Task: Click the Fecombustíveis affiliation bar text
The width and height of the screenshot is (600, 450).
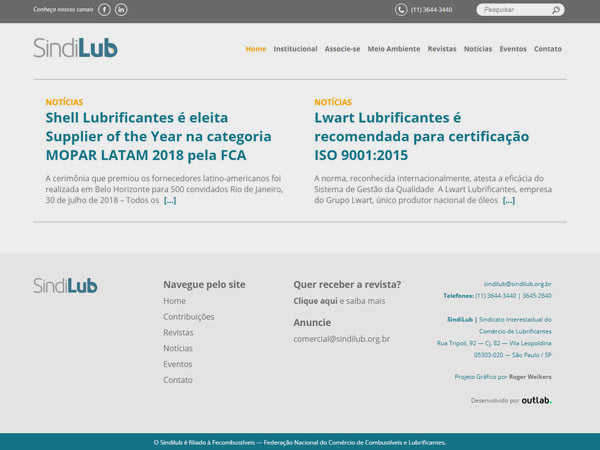Action: (x=300, y=442)
